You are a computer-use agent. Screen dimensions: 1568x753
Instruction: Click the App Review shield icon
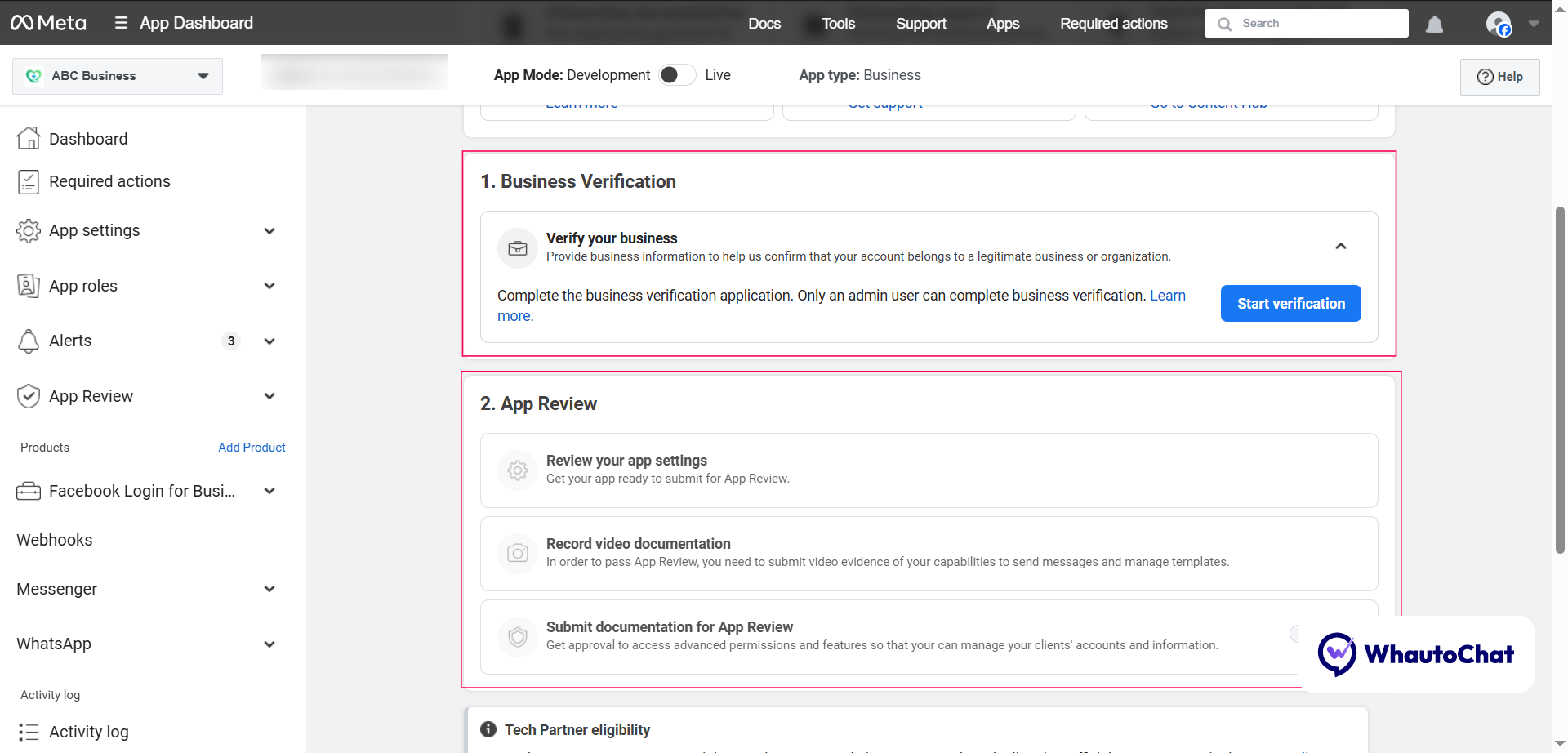[x=29, y=395]
